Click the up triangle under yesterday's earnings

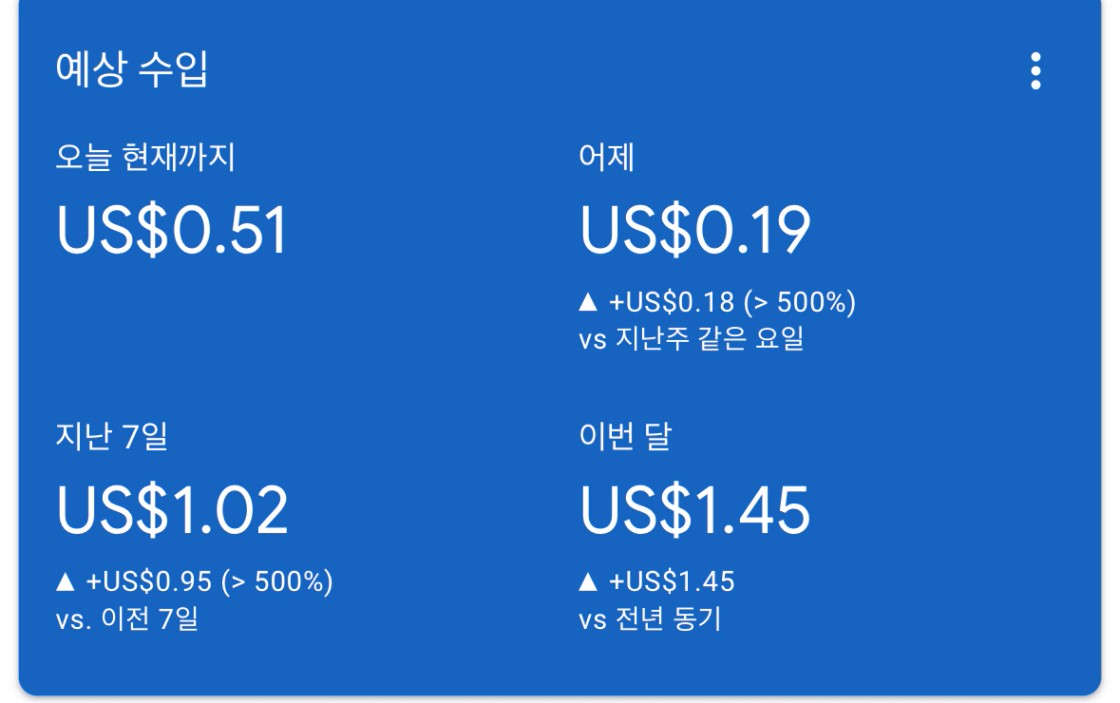tap(588, 302)
